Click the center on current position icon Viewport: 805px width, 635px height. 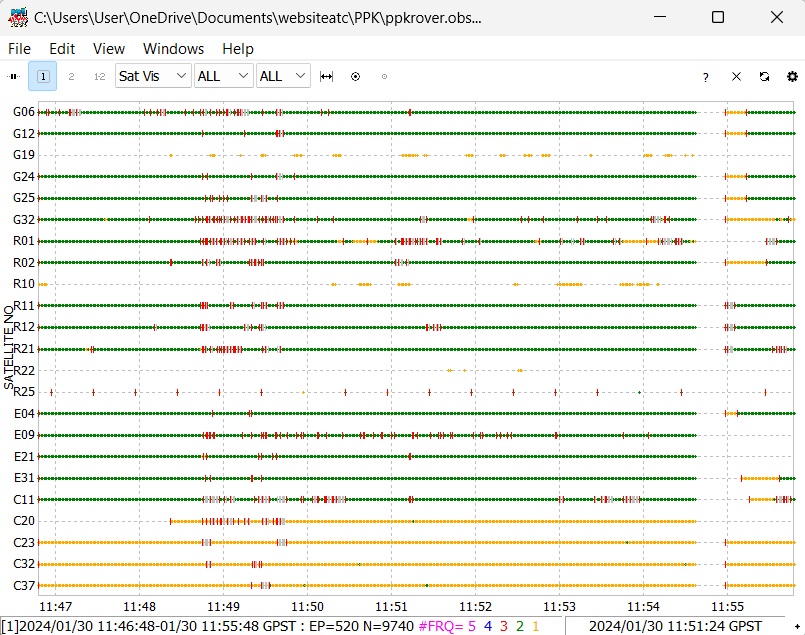click(x=355, y=76)
